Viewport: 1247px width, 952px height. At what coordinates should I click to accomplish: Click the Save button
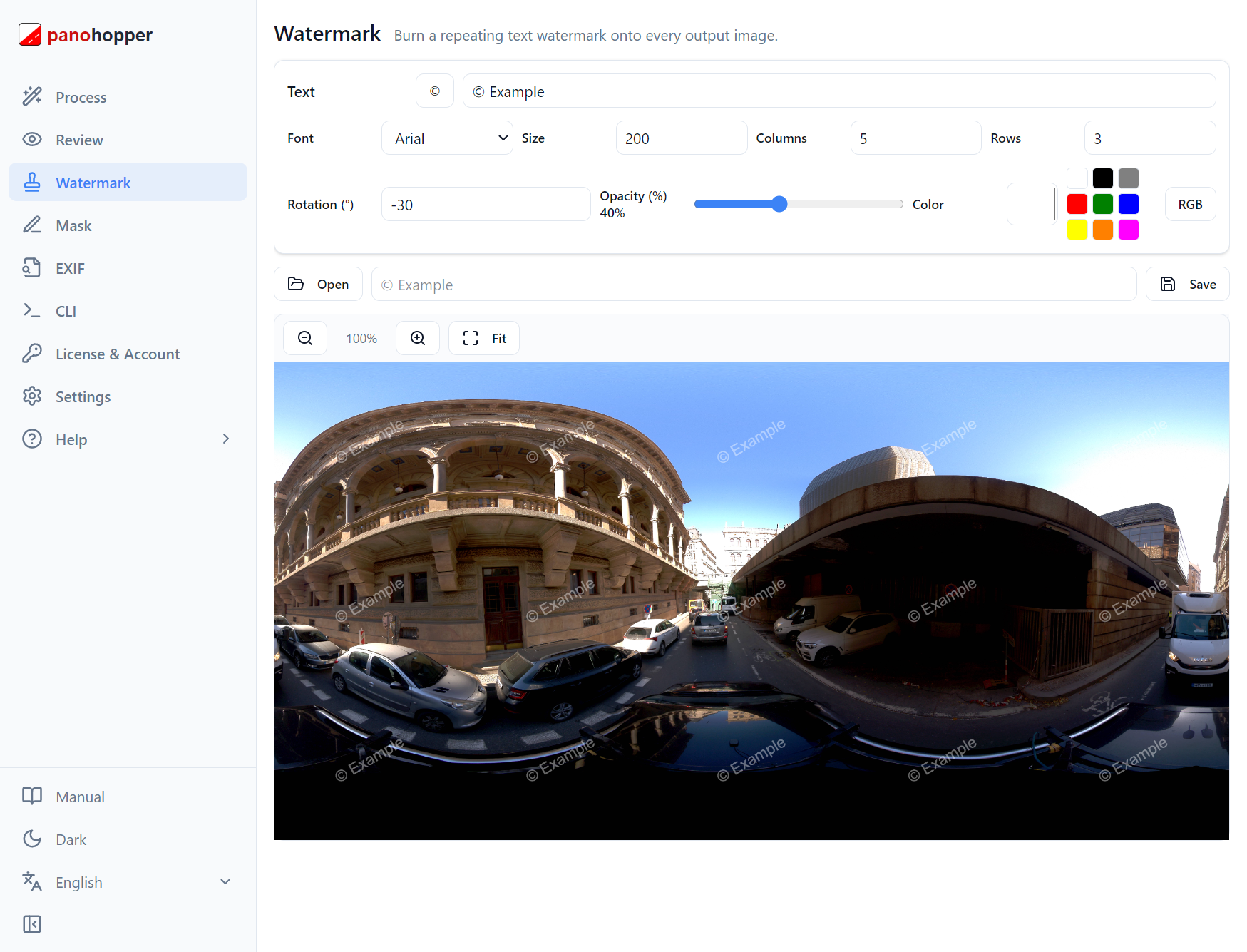1187,284
